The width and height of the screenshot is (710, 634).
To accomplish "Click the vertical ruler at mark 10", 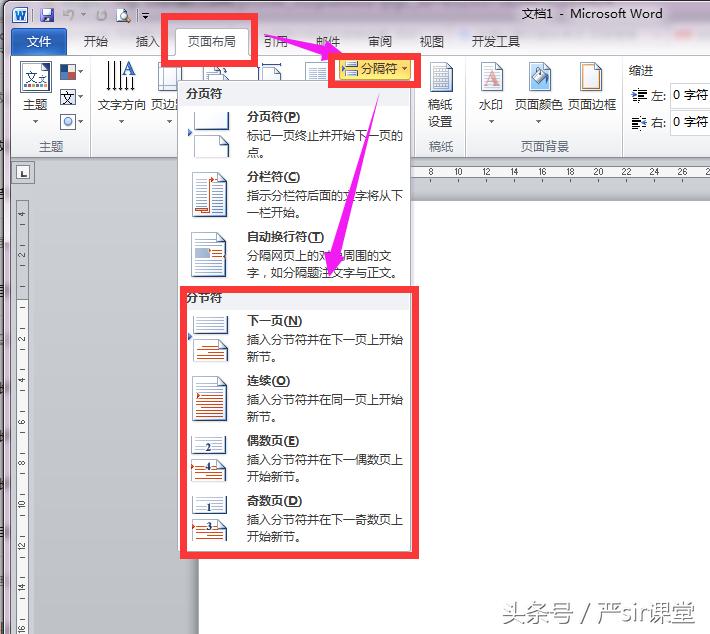I will click(22, 504).
